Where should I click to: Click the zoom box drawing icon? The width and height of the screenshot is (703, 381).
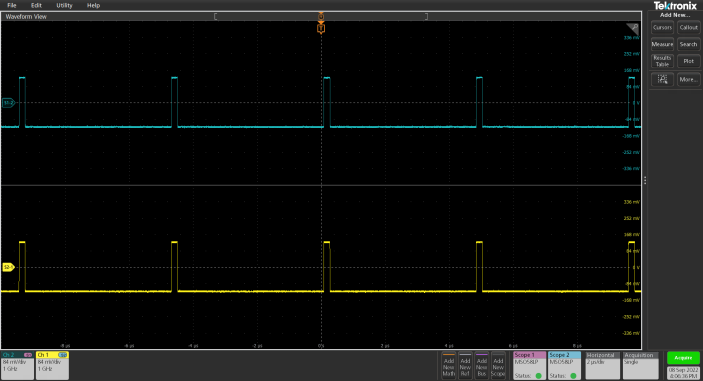click(662, 79)
